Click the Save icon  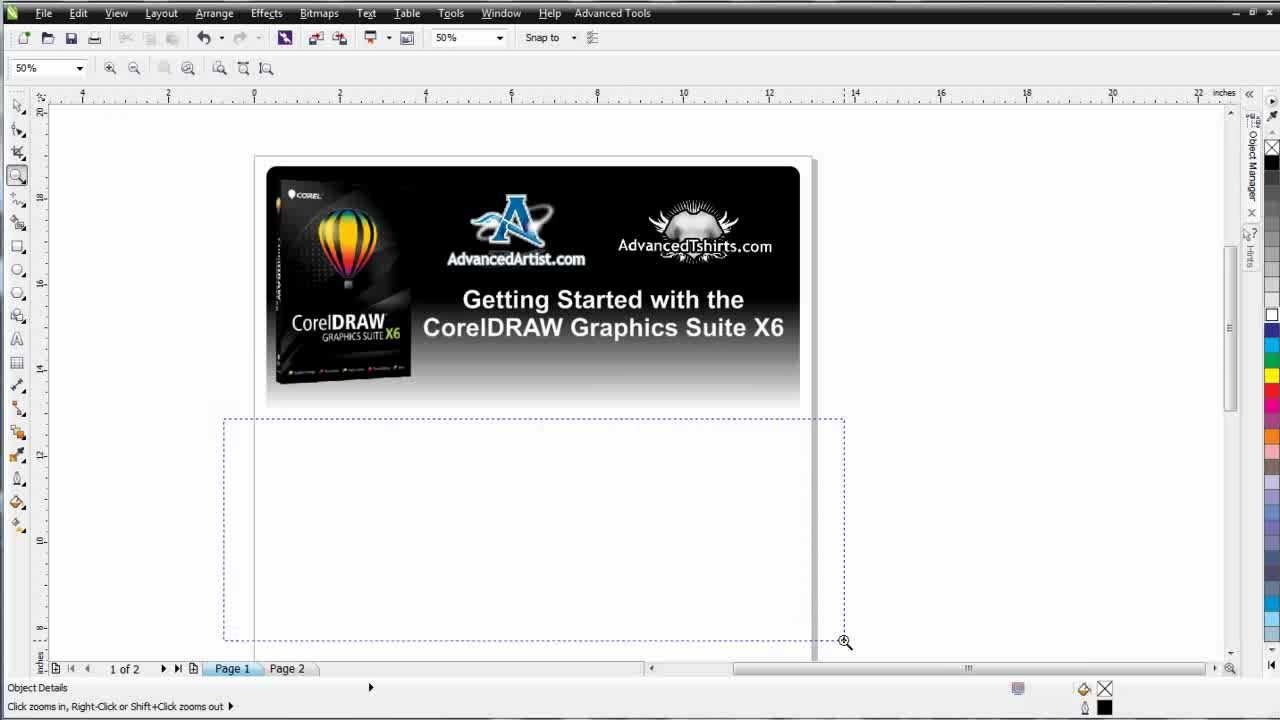(x=71, y=38)
